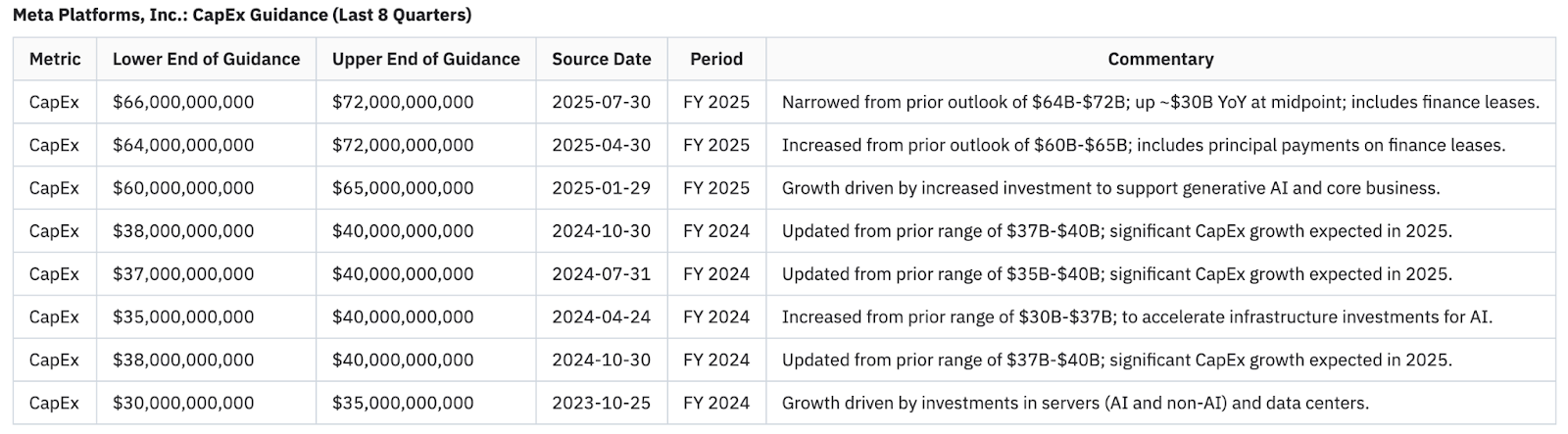Select the $30,000,000,000 lower guidance cell

click(183, 403)
